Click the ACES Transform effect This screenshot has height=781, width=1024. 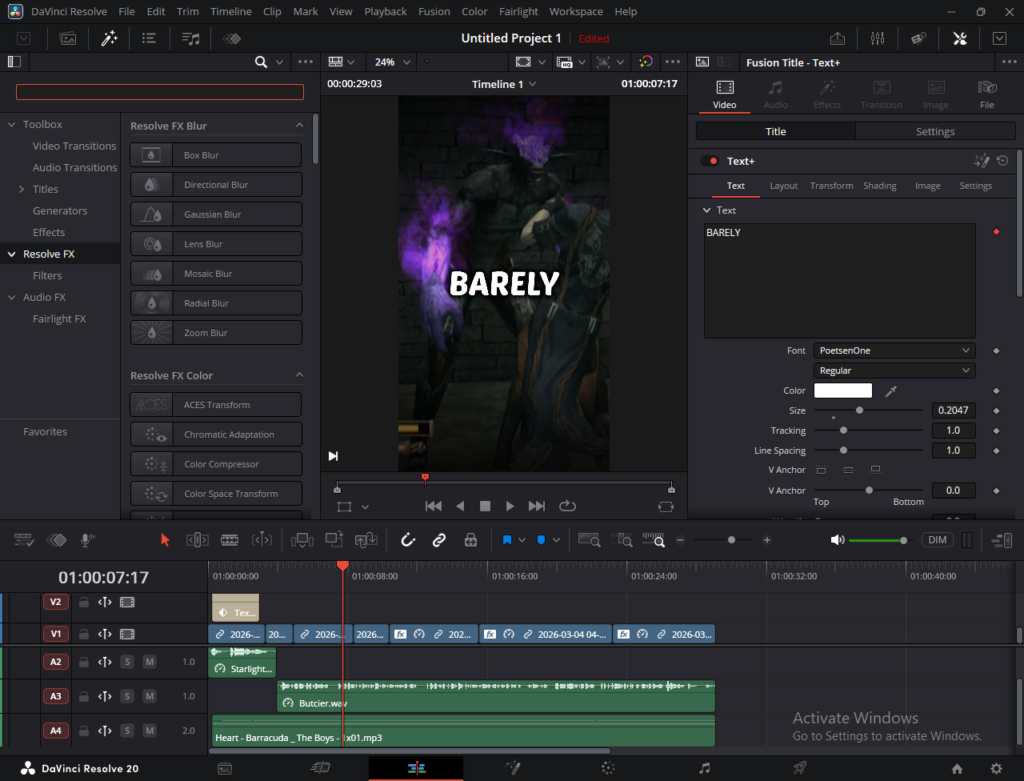coord(216,405)
